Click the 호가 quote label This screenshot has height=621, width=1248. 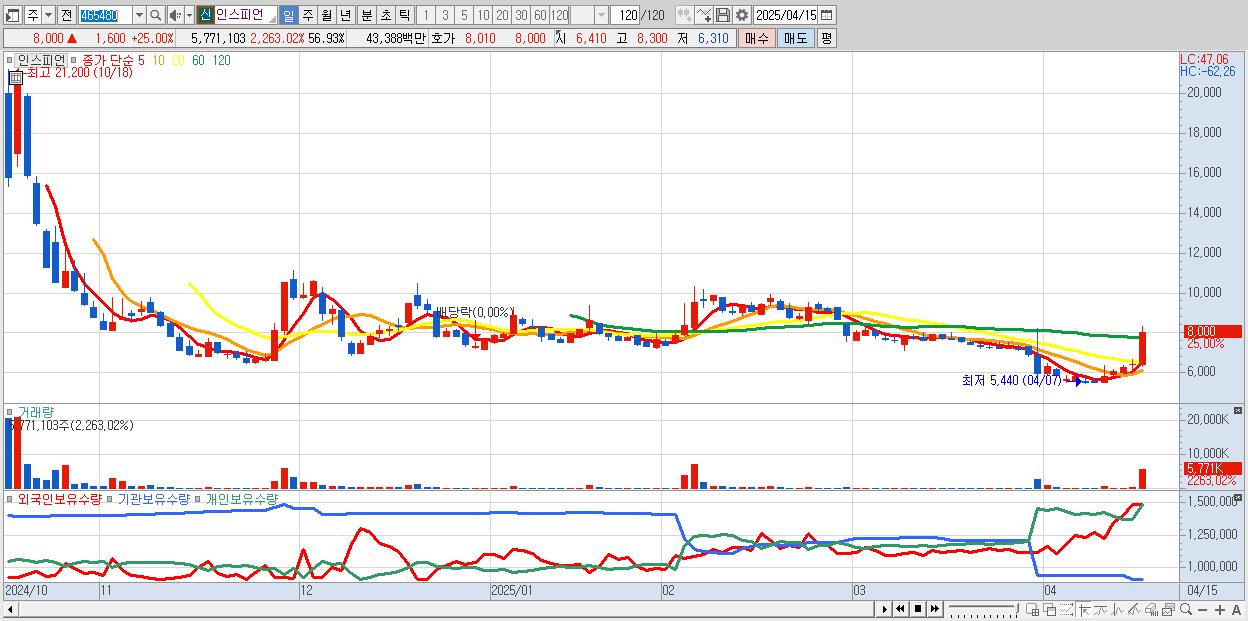(x=443, y=37)
